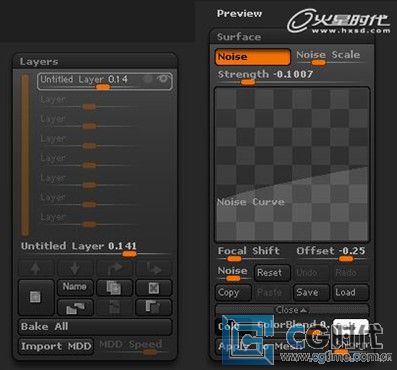Click the Split Layer icon below delete
Screen dimensions: 397x370
154,307
